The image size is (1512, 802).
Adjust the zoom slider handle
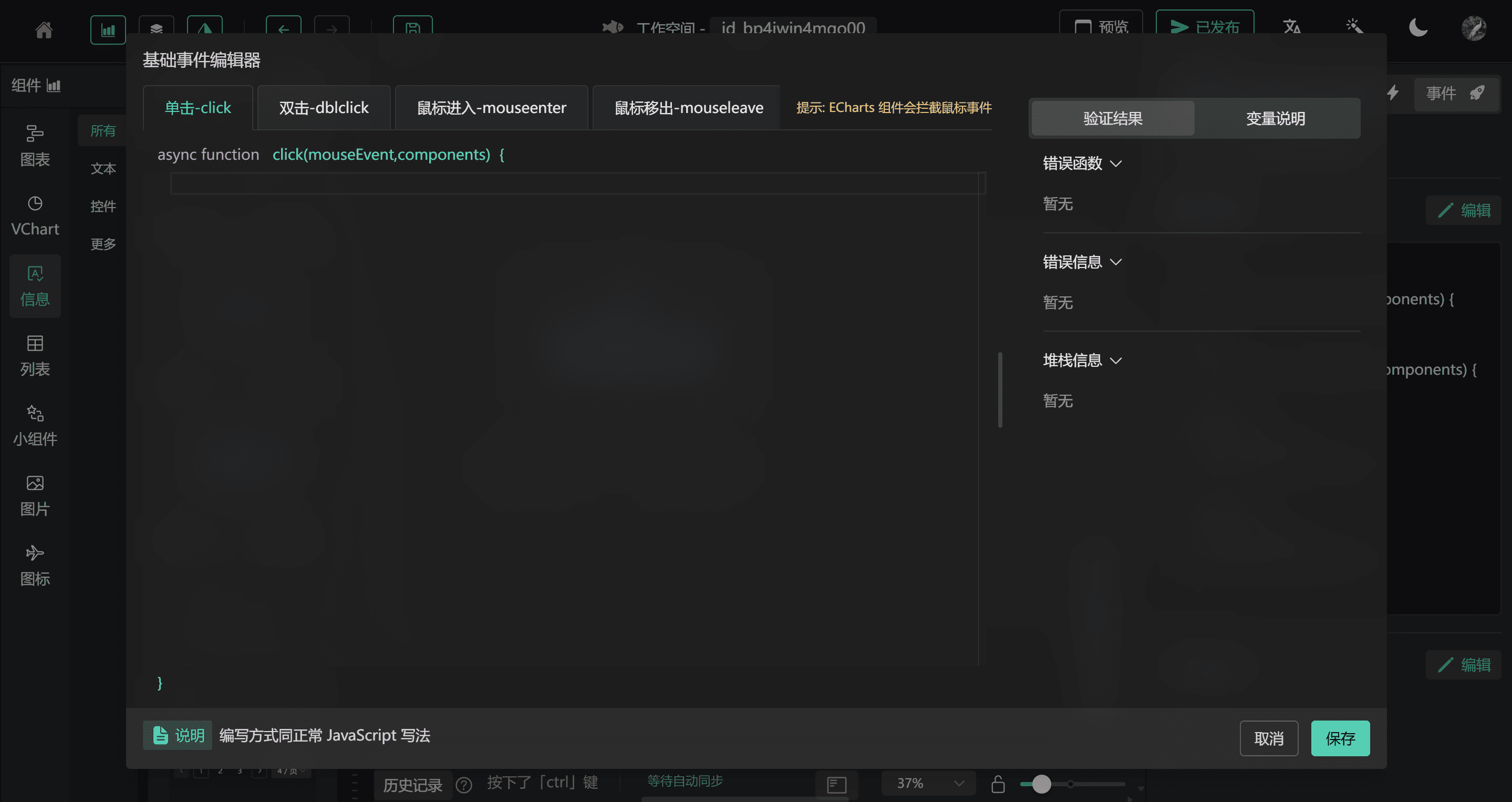pos(1041,784)
